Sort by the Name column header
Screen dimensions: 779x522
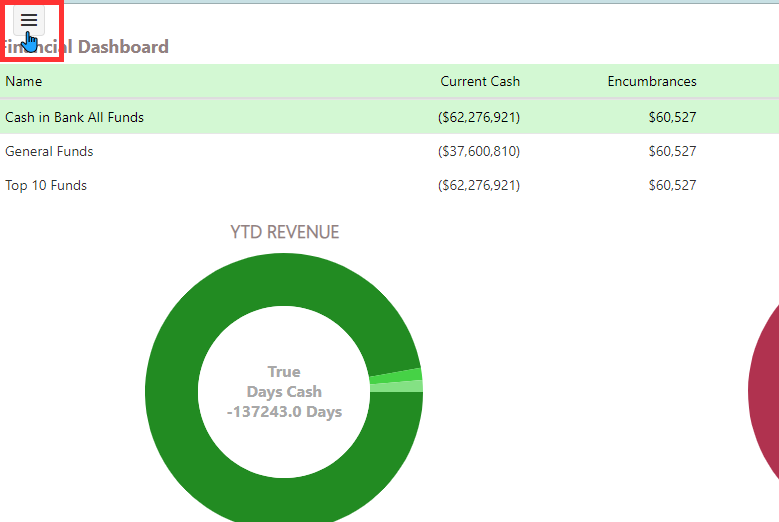(24, 81)
